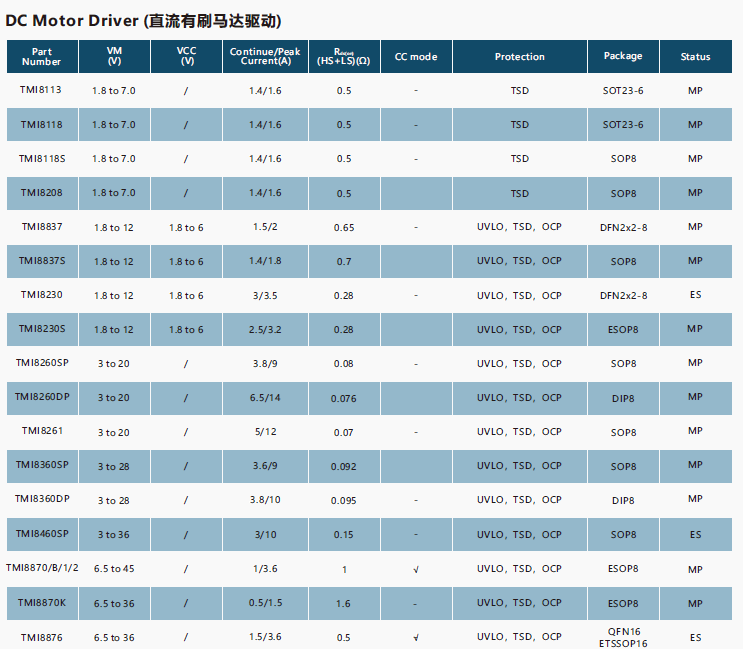The width and height of the screenshot is (743, 649).
Task: Select part number TMI8837
Action: coord(42,226)
